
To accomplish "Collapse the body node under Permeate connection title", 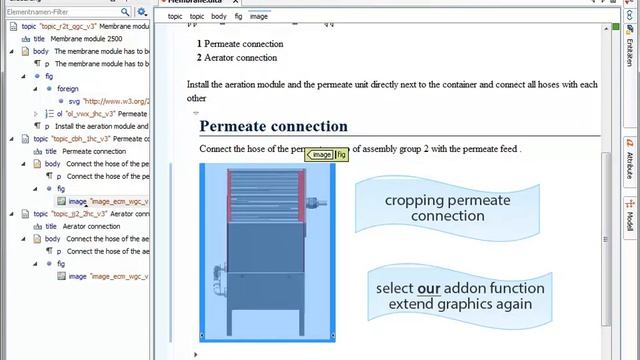I will click(x=23, y=164).
